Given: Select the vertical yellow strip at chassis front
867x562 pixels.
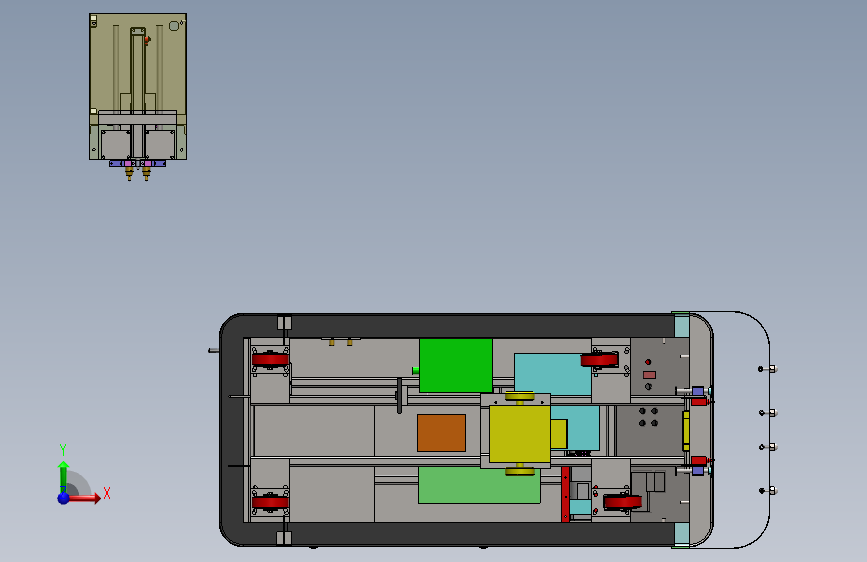Looking at the screenshot, I should coord(686,431).
